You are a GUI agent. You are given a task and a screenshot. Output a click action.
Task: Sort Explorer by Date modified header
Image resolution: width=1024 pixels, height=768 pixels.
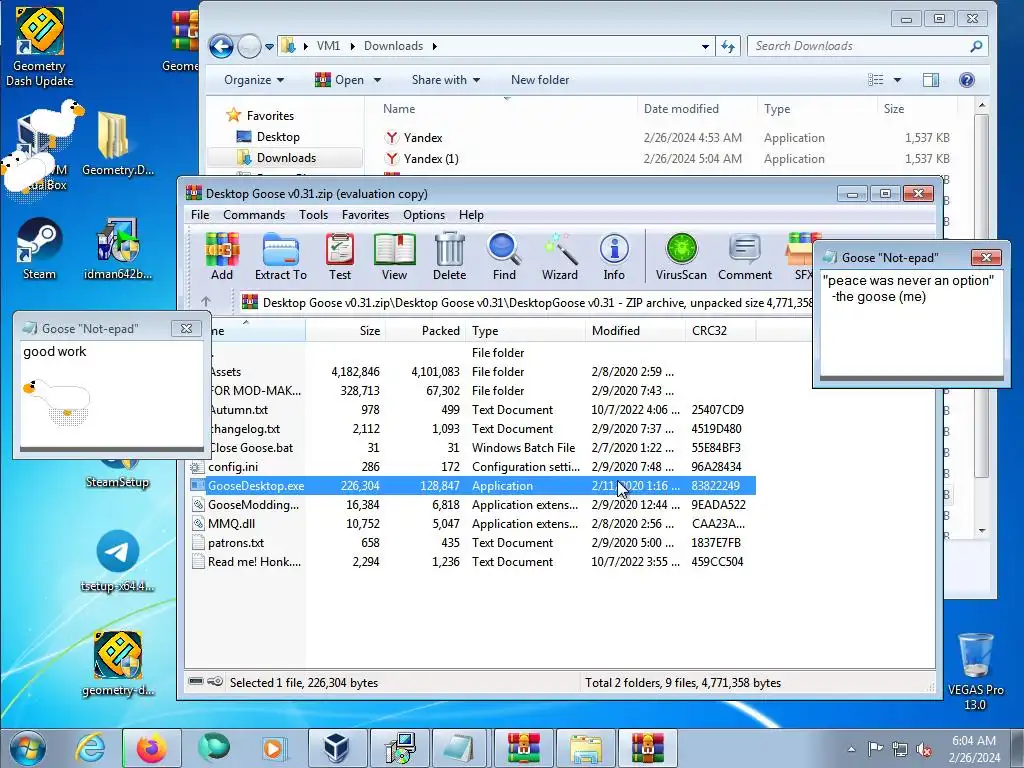point(697,108)
